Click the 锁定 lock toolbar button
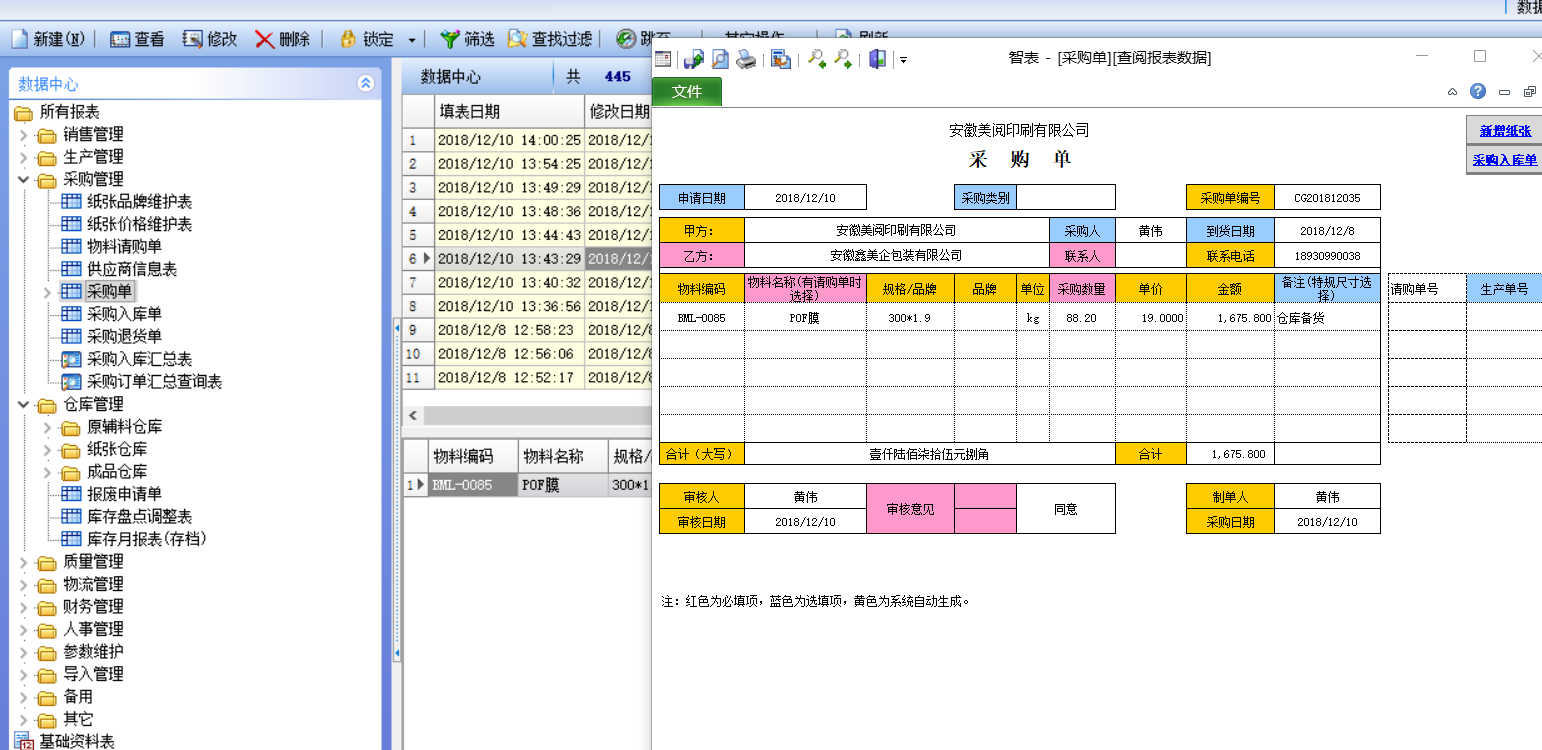The image size is (1542, 750). [367, 39]
